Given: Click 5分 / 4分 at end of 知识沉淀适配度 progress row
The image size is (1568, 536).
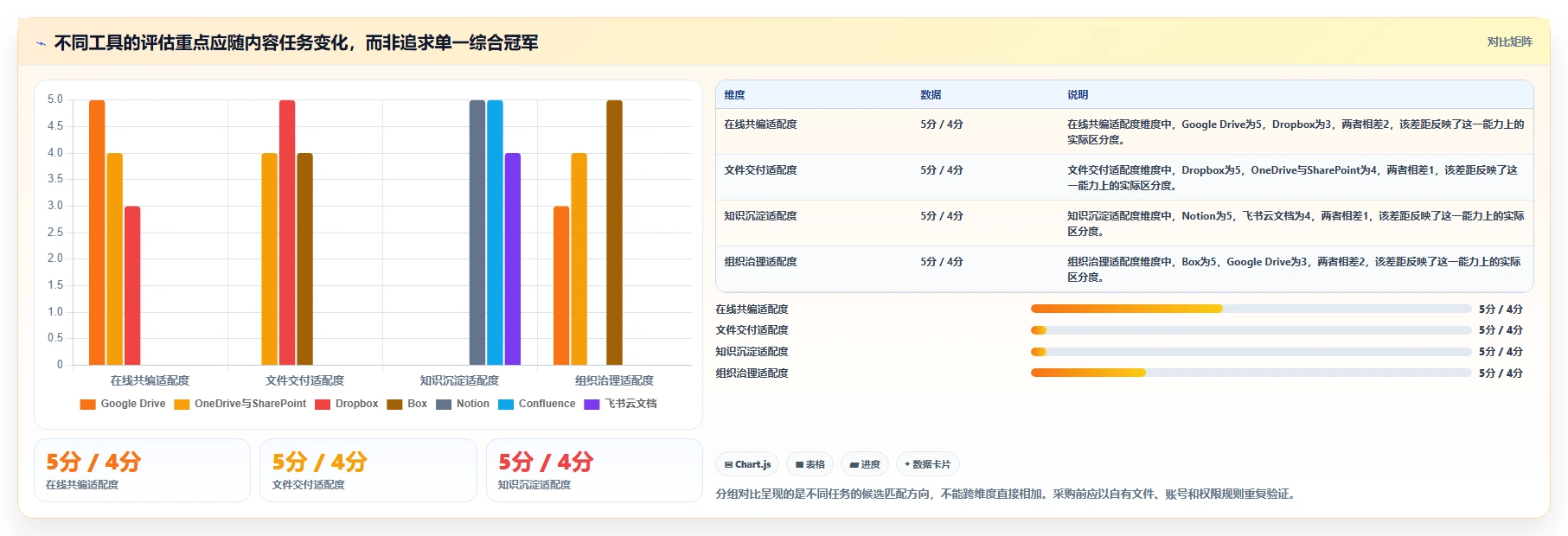Looking at the screenshot, I should tap(1501, 352).
